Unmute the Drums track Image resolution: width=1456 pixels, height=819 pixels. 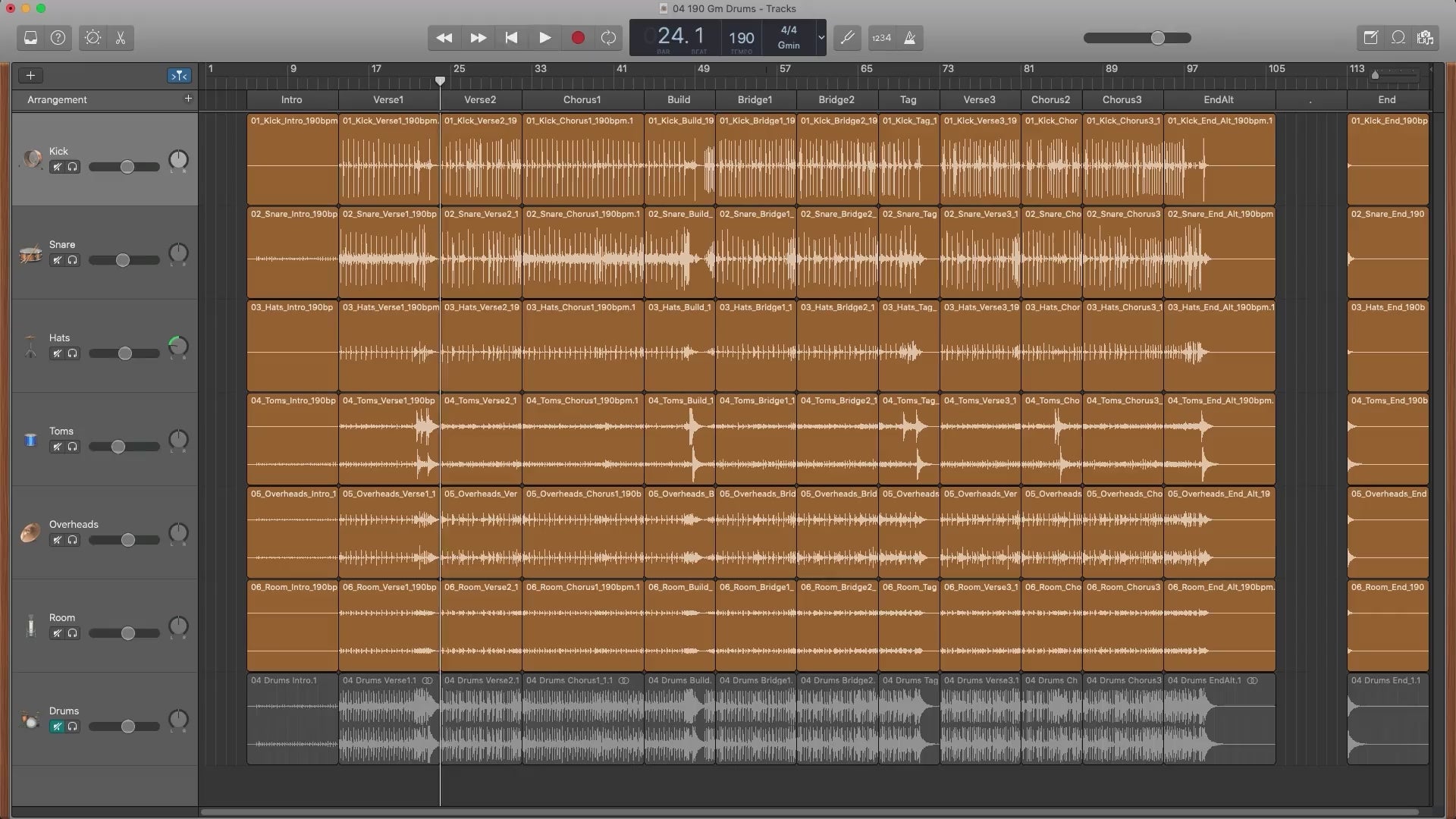(x=57, y=726)
